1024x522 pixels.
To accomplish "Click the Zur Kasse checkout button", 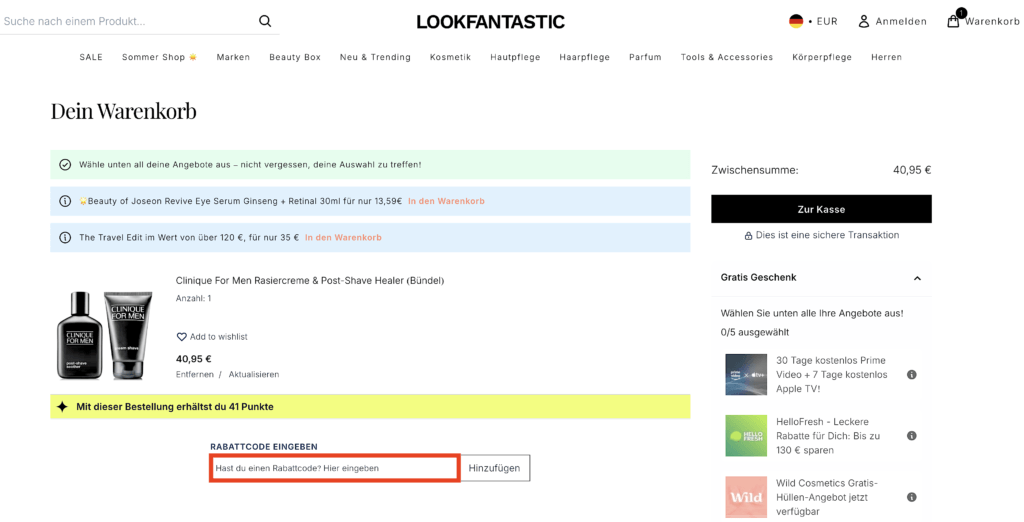I will (821, 209).
